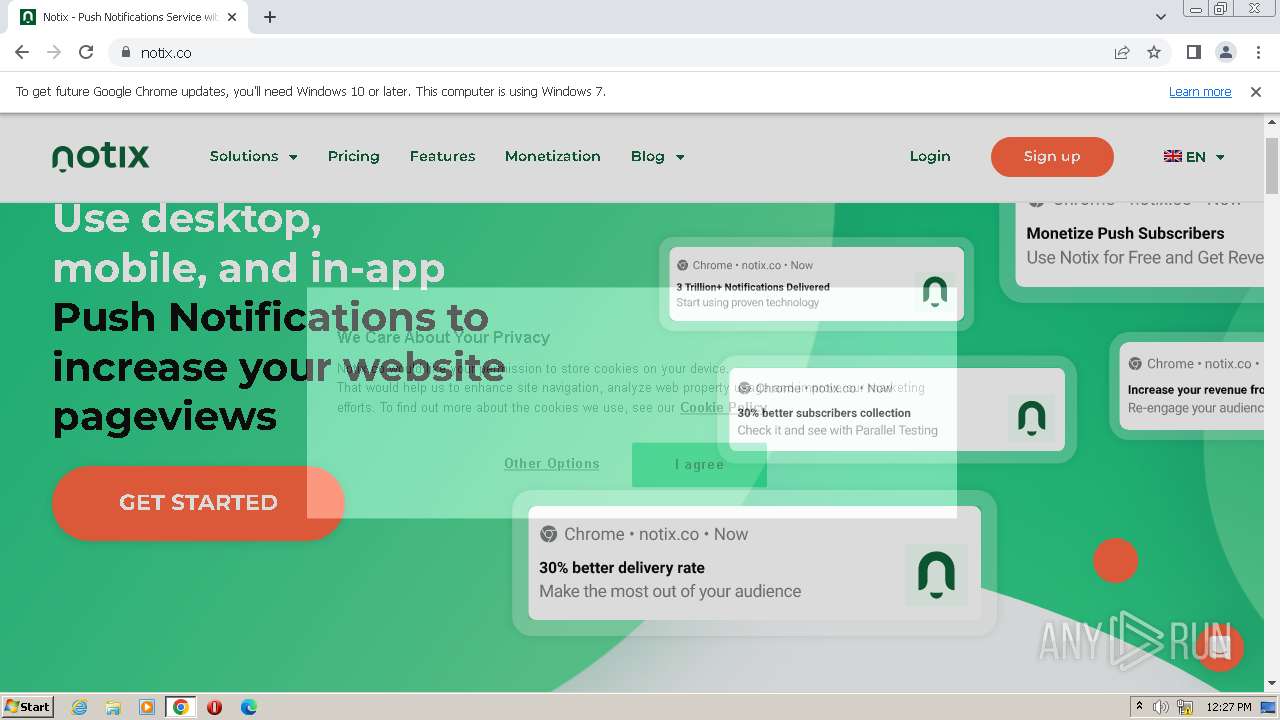
Task: Click the Login link
Action: click(930, 156)
